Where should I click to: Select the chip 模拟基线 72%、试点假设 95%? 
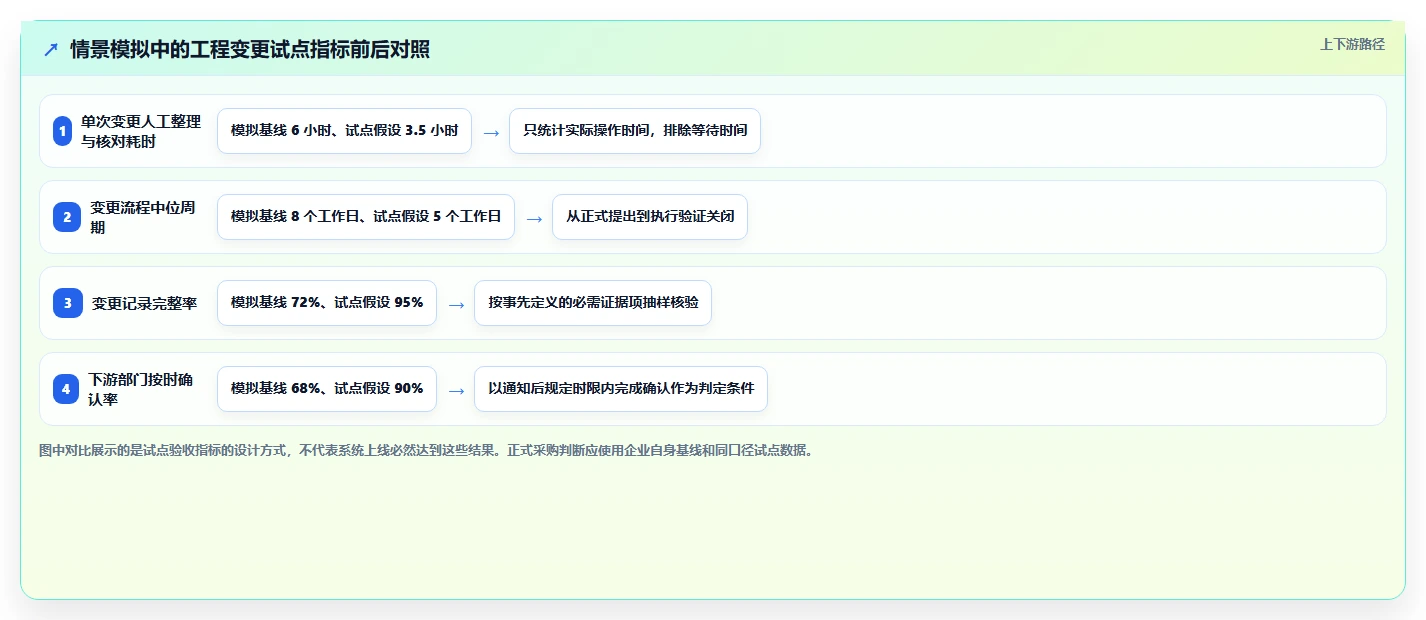click(327, 303)
